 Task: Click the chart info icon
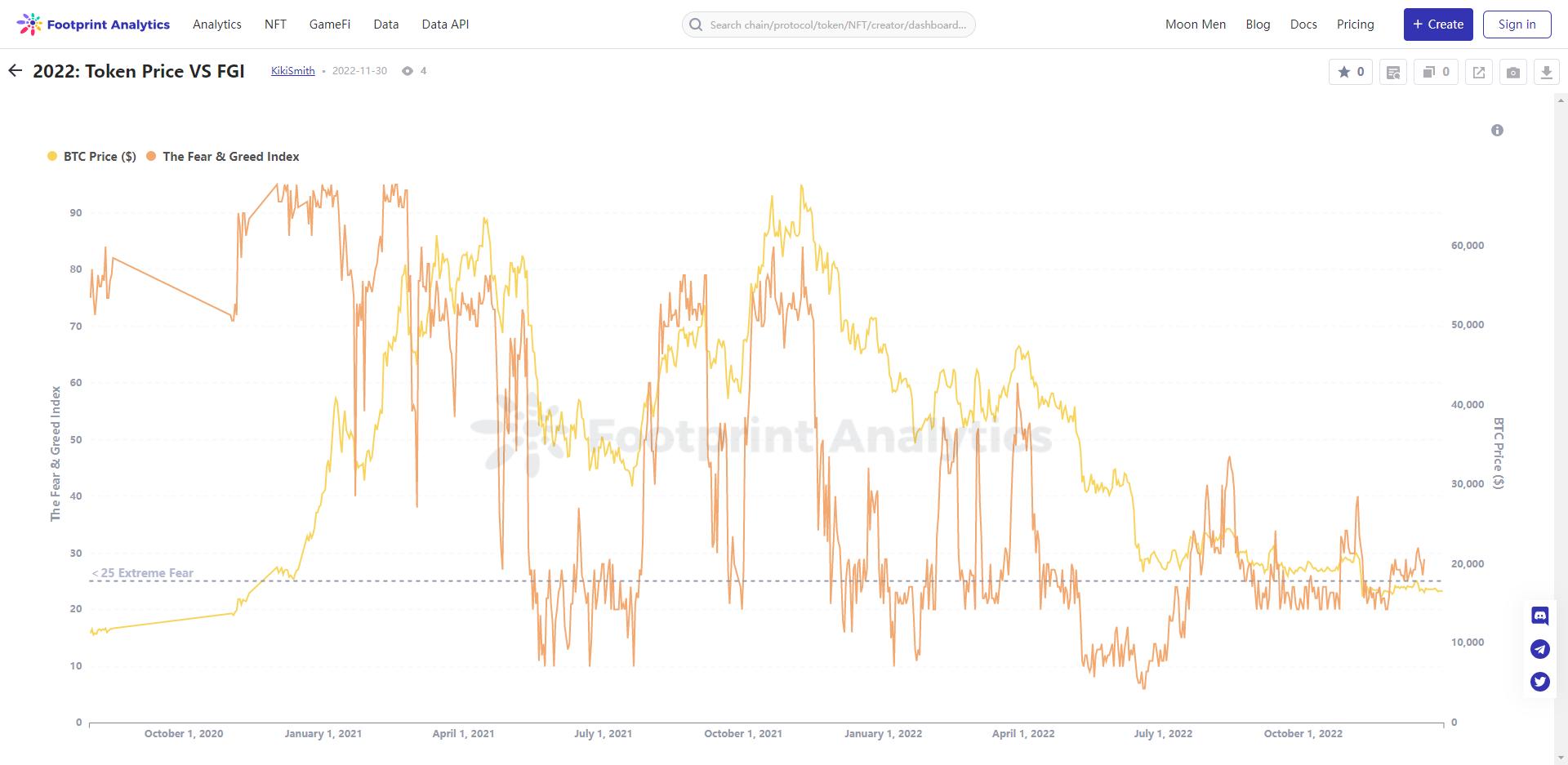coord(1497,131)
